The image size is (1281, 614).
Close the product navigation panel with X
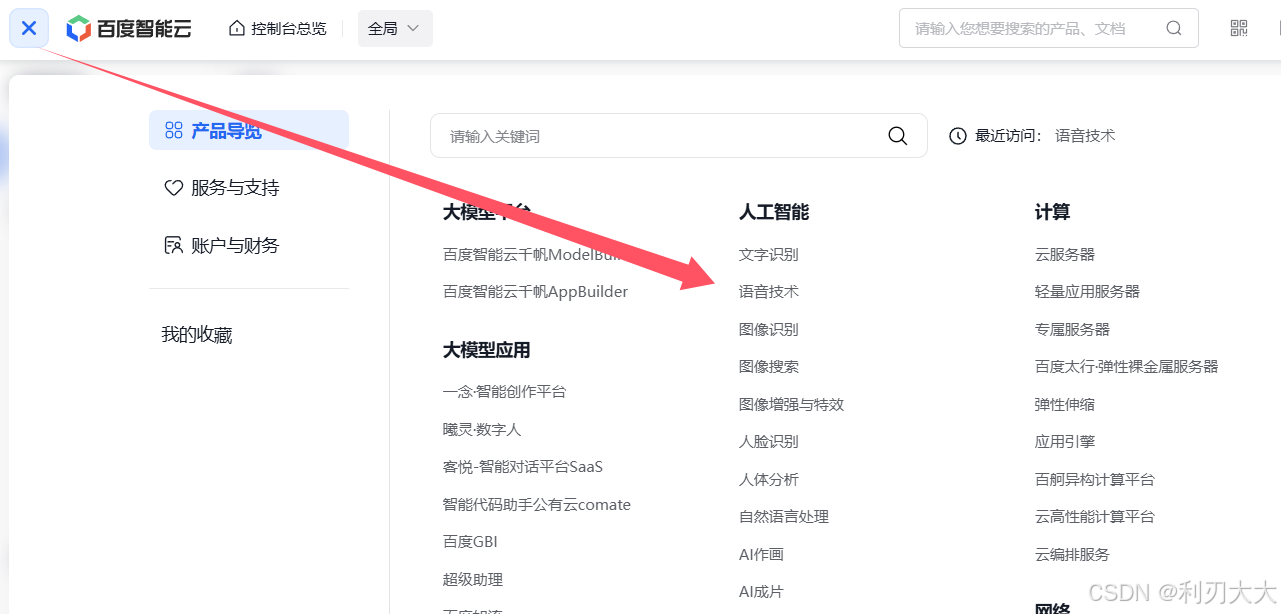29,28
